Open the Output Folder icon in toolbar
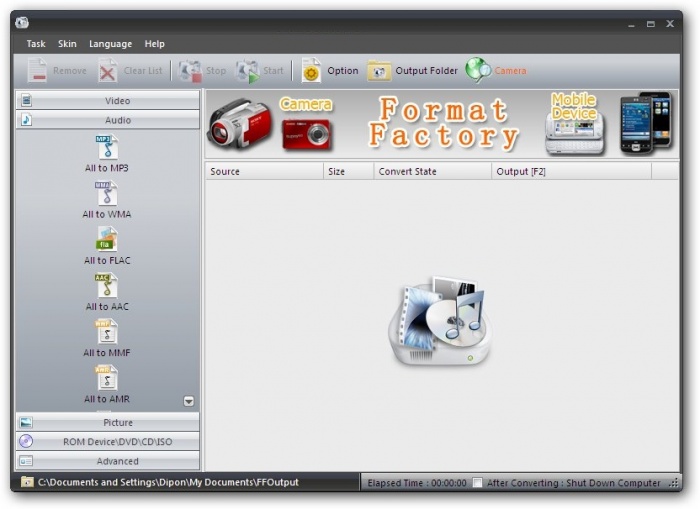700x509 pixels. click(x=379, y=71)
